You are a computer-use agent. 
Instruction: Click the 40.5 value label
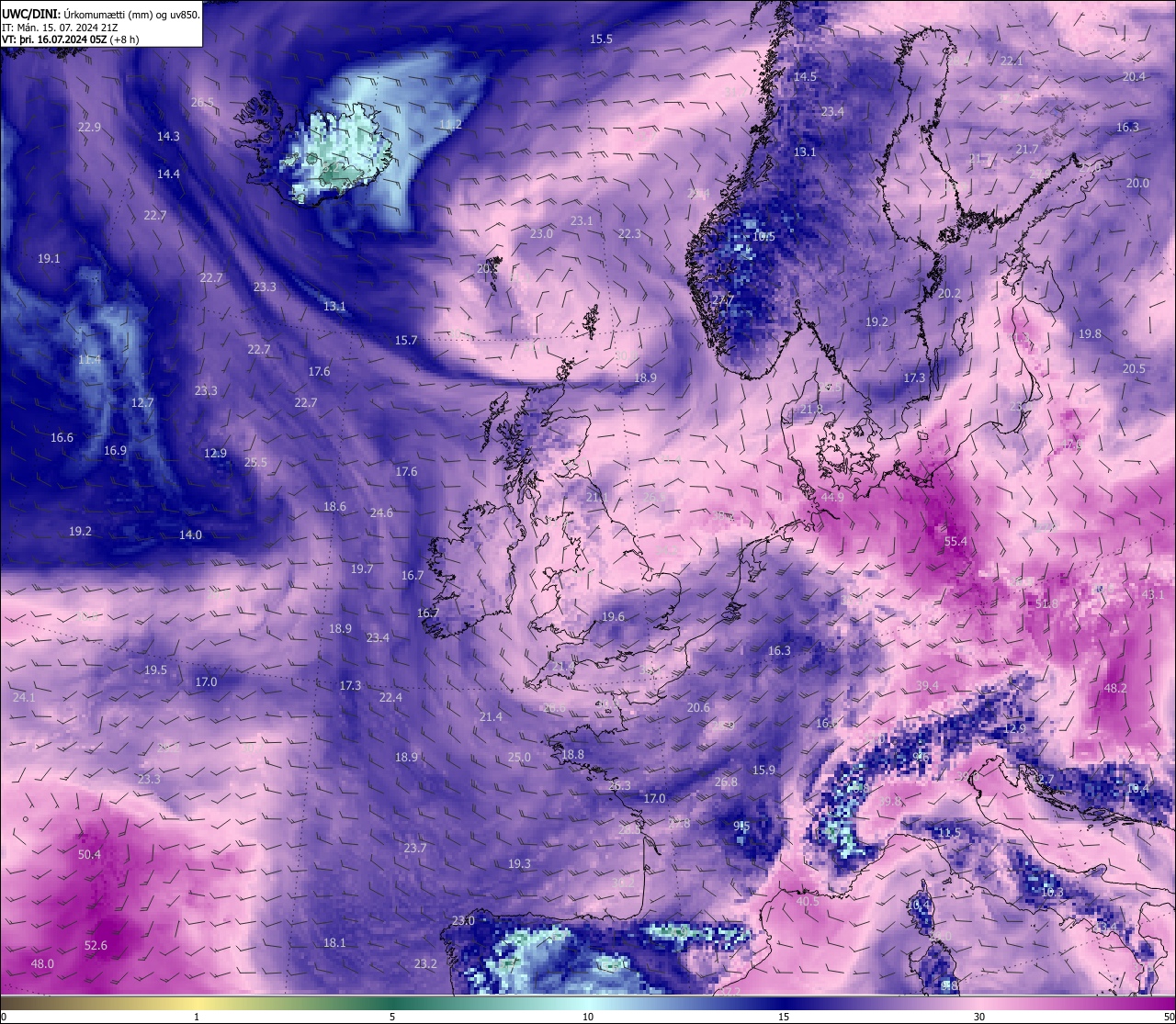[x=808, y=902]
